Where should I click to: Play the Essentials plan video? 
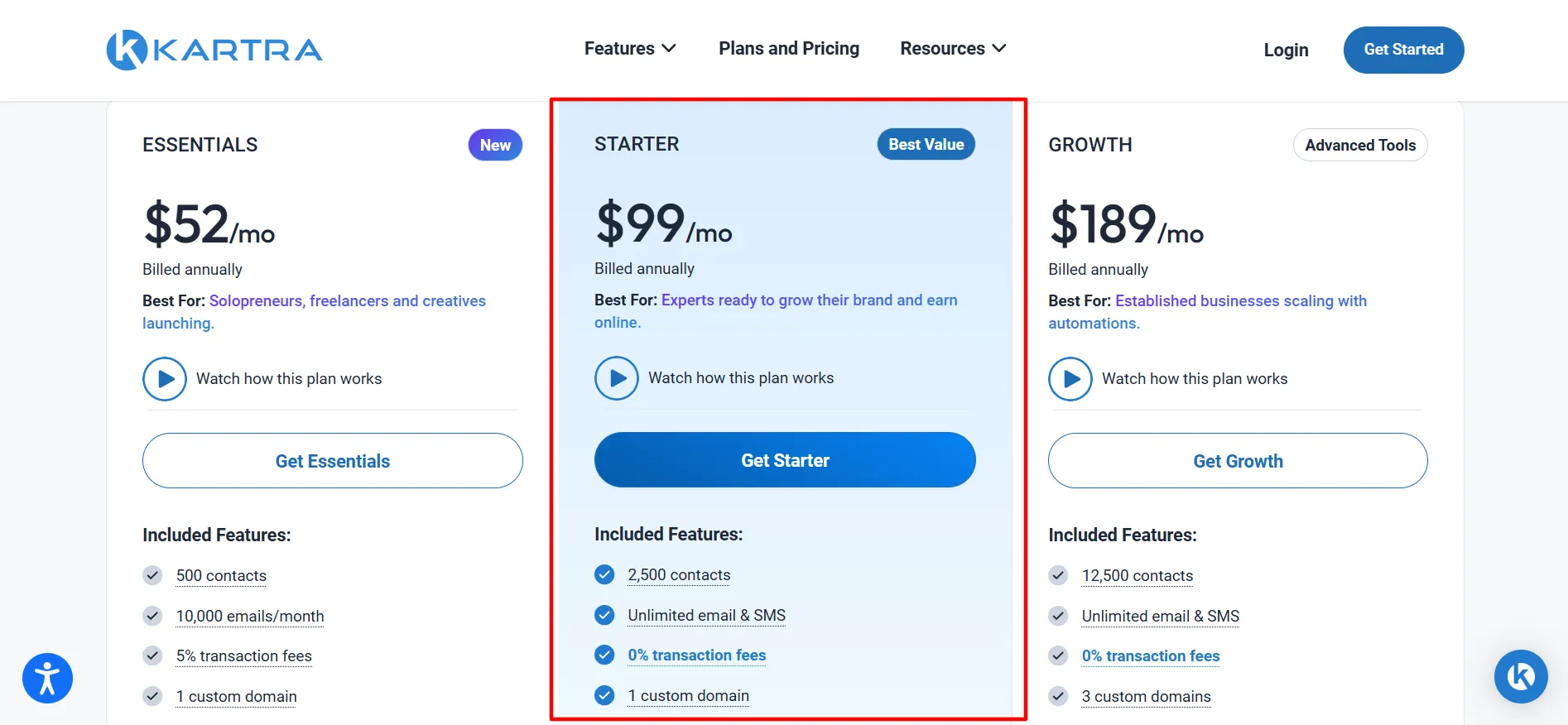[165, 379]
